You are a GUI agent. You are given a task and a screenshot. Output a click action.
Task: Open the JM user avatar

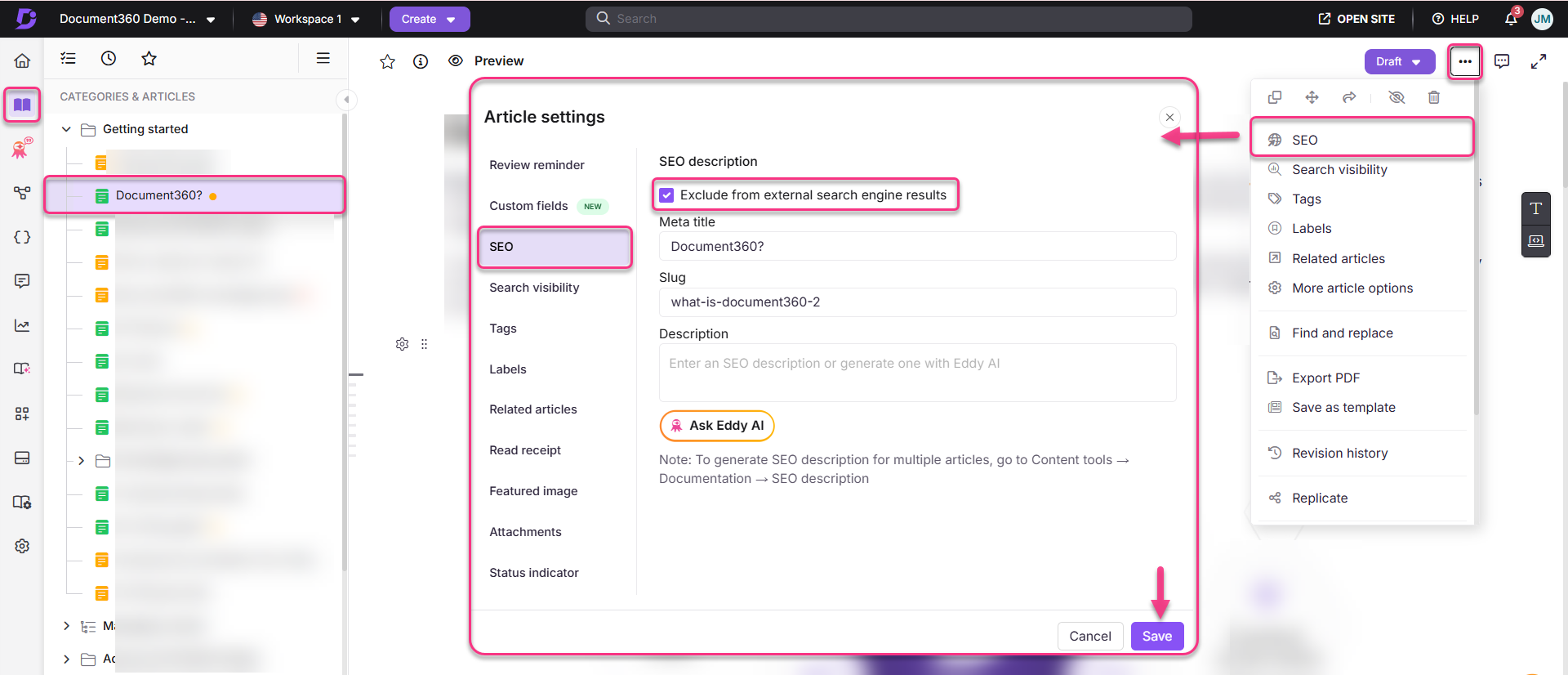[1542, 19]
